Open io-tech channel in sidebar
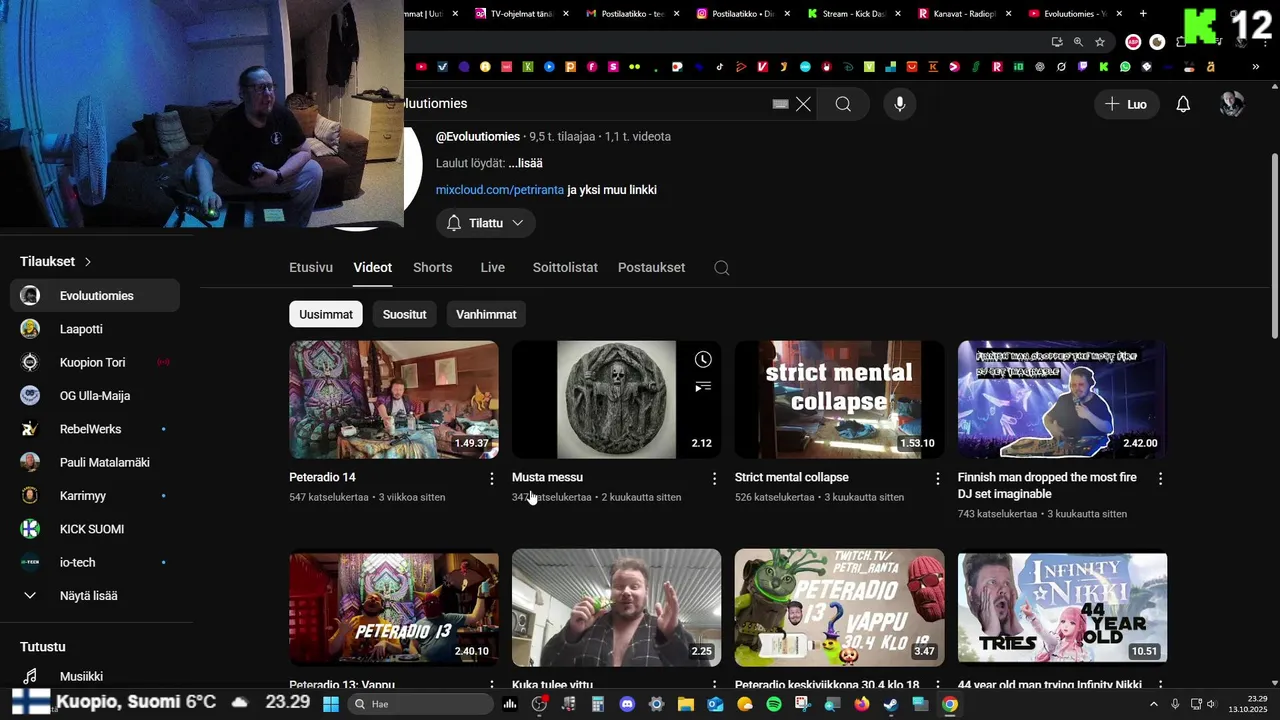The width and height of the screenshot is (1280, 720). coord(95,563)
